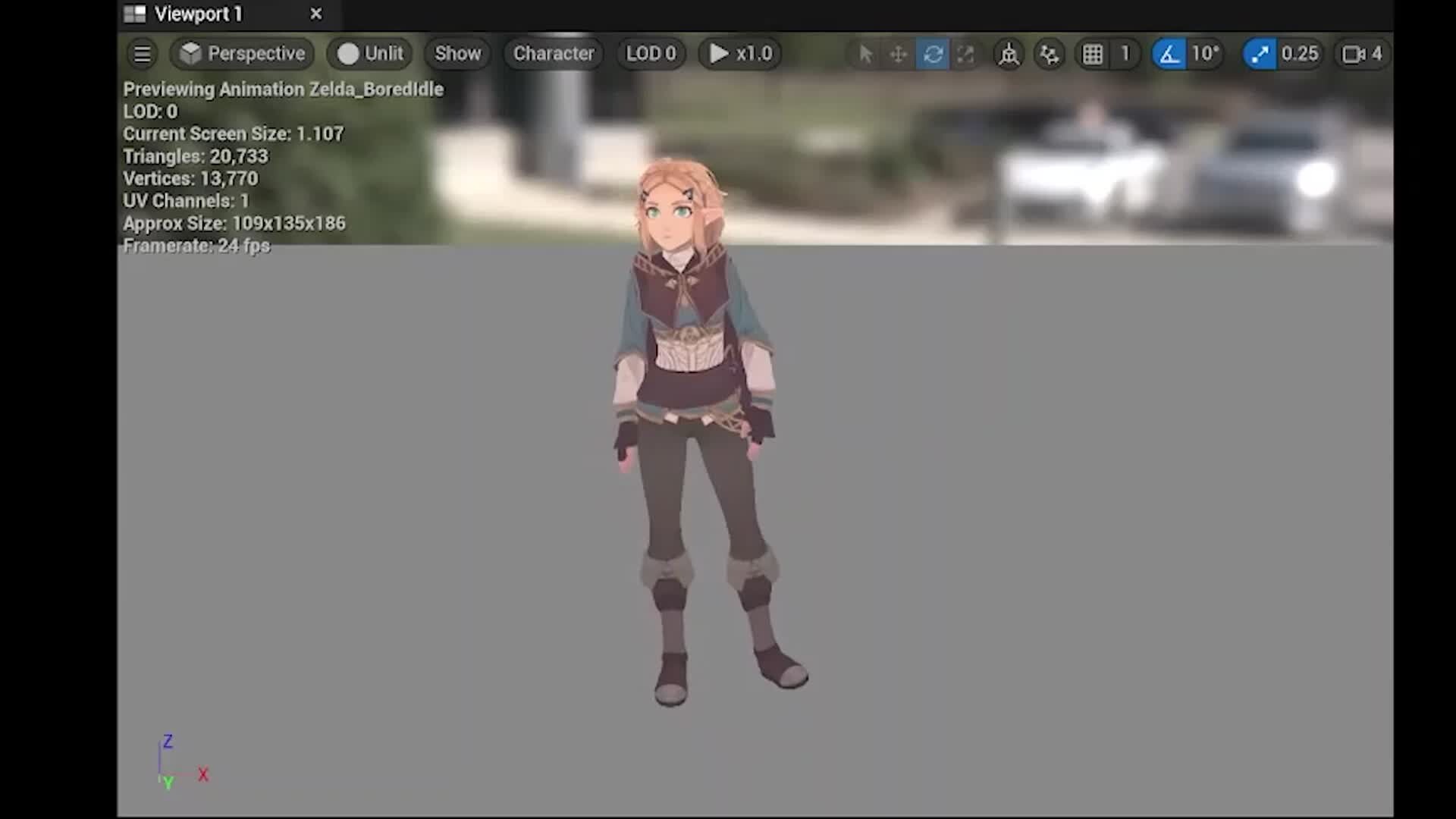The height and width of the screenshot is (819, 1456).
Task: Click the world/local coordinate system icon
Action: (1009, 54)
